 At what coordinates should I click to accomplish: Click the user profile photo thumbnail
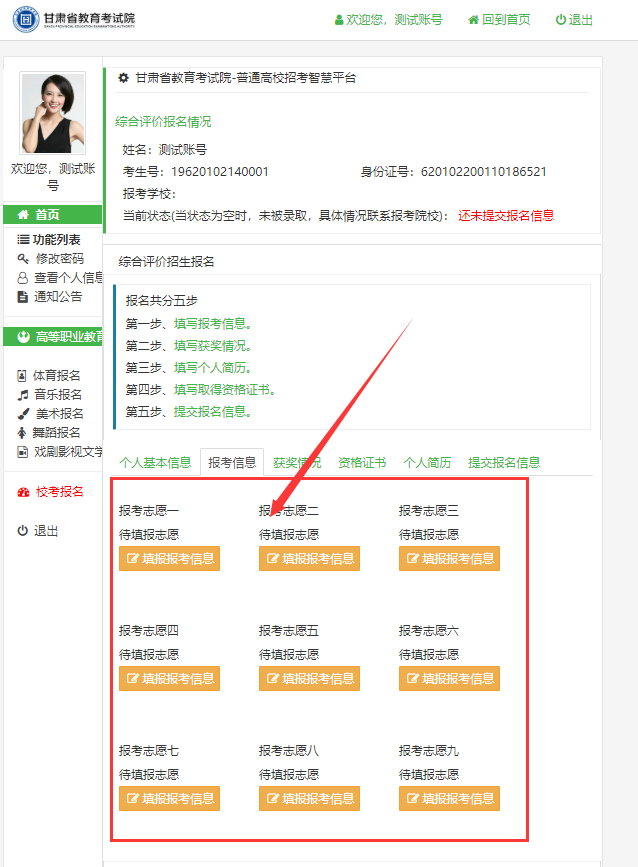(x=53, y=113)
